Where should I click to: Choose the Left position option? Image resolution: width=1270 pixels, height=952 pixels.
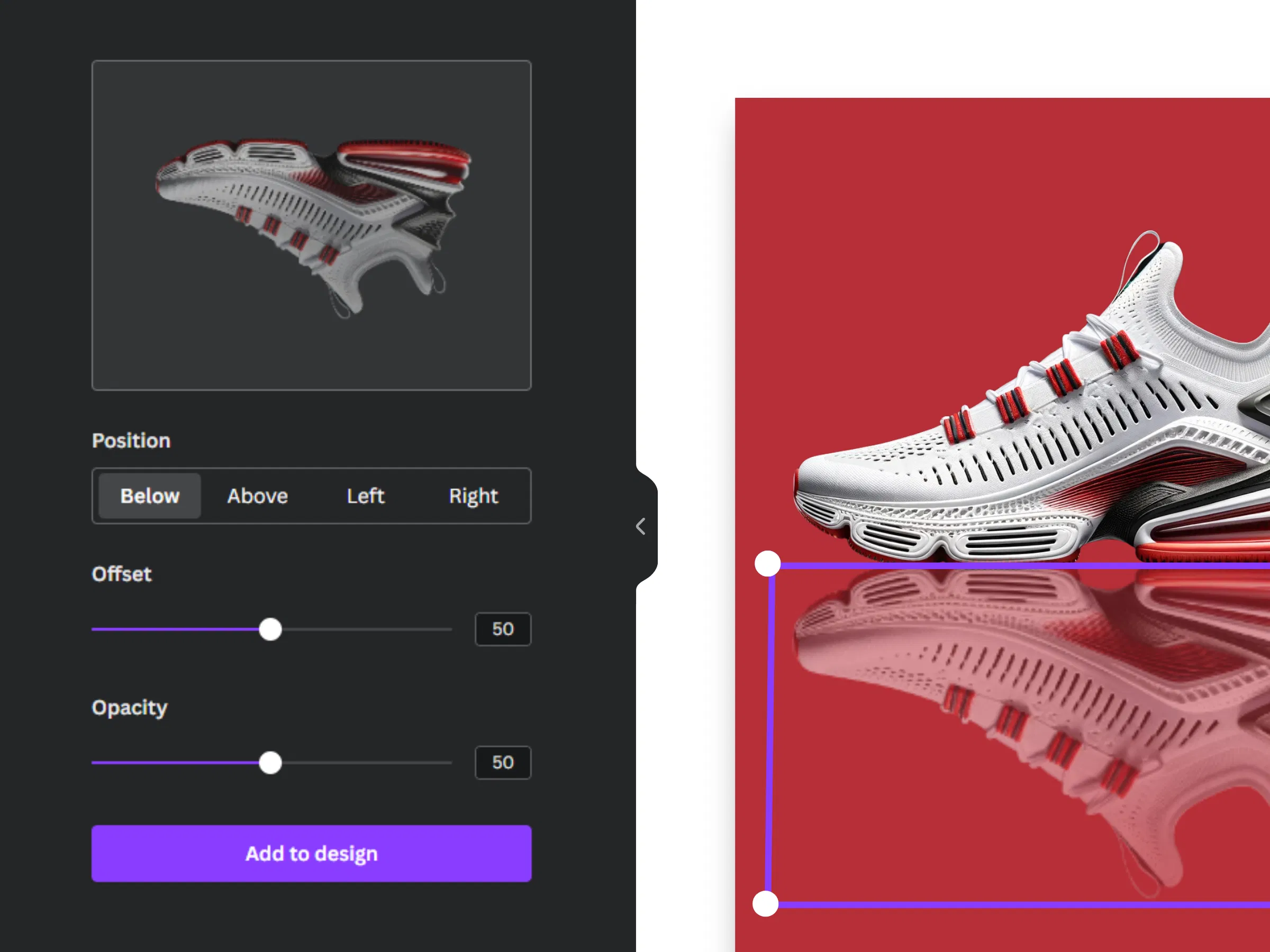pos(365,496)
